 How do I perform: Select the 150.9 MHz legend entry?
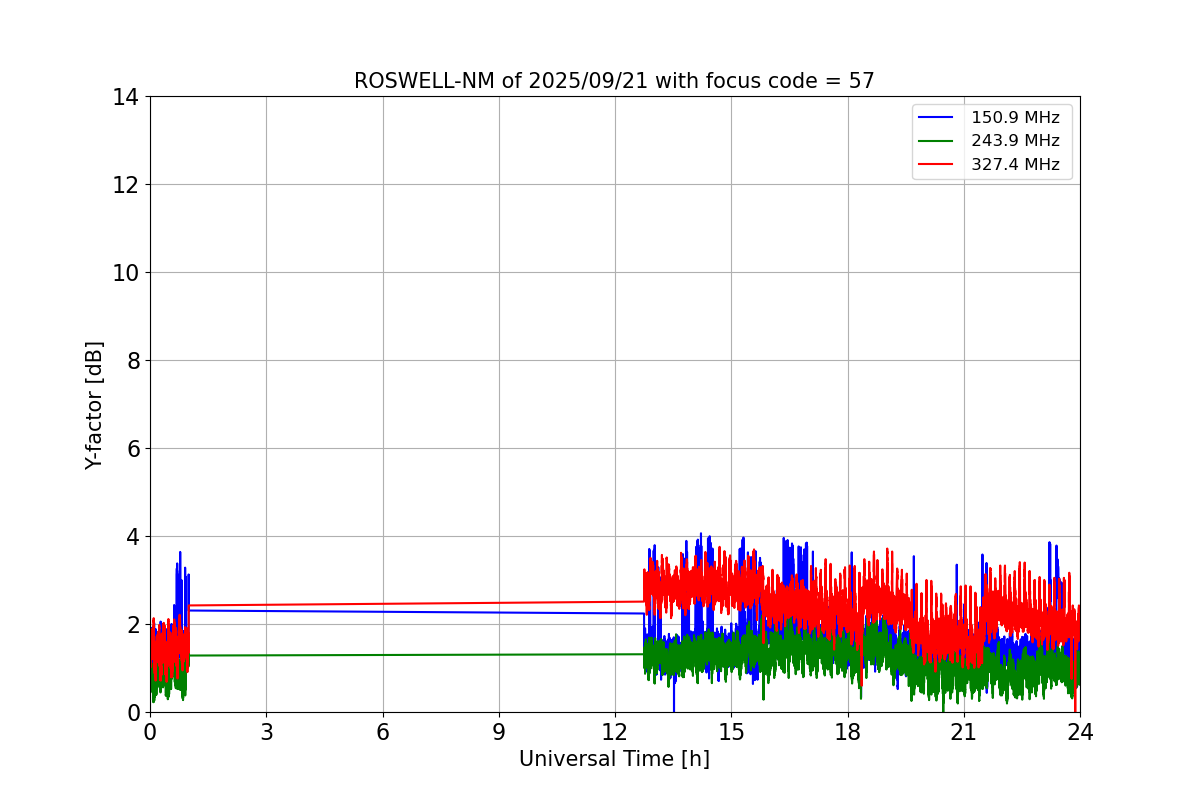tap(990, 118)
